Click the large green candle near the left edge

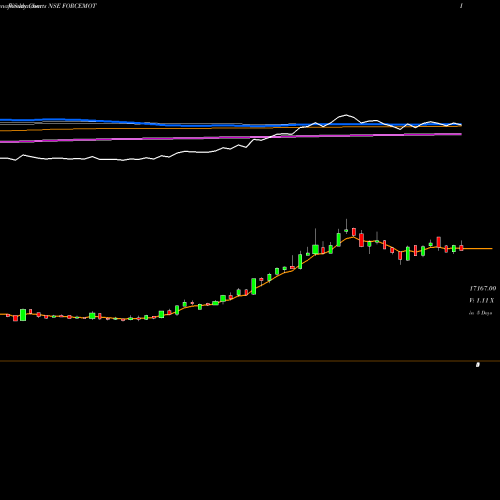point(23,315)
